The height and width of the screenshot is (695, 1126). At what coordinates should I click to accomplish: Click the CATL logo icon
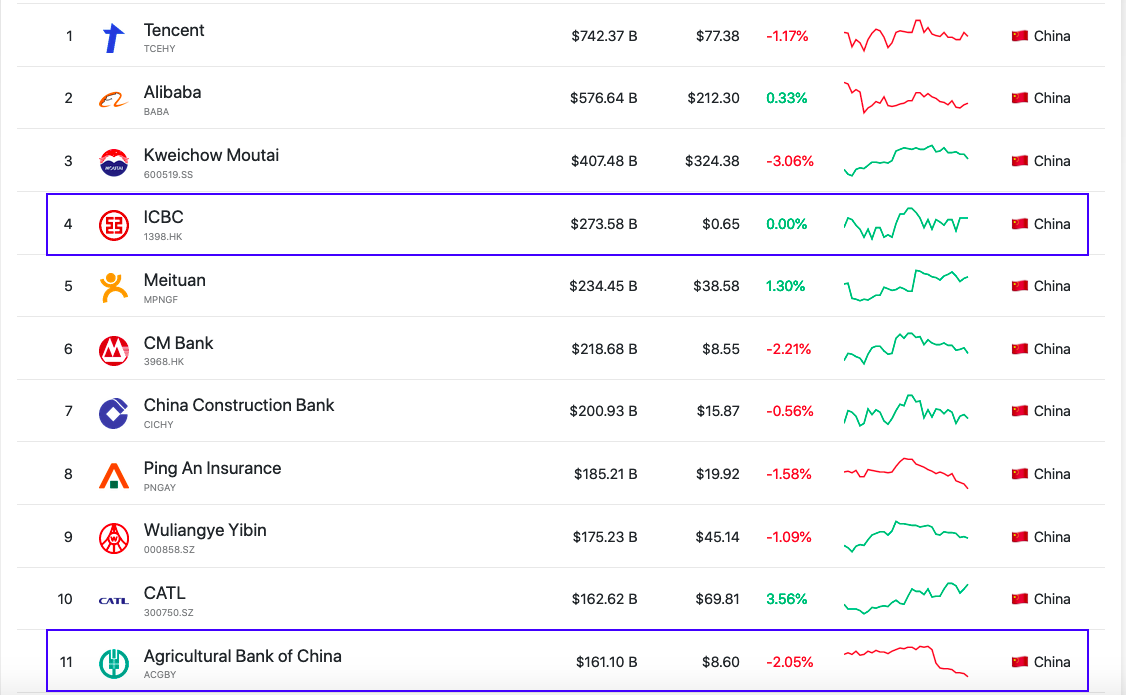coord(114,600)
